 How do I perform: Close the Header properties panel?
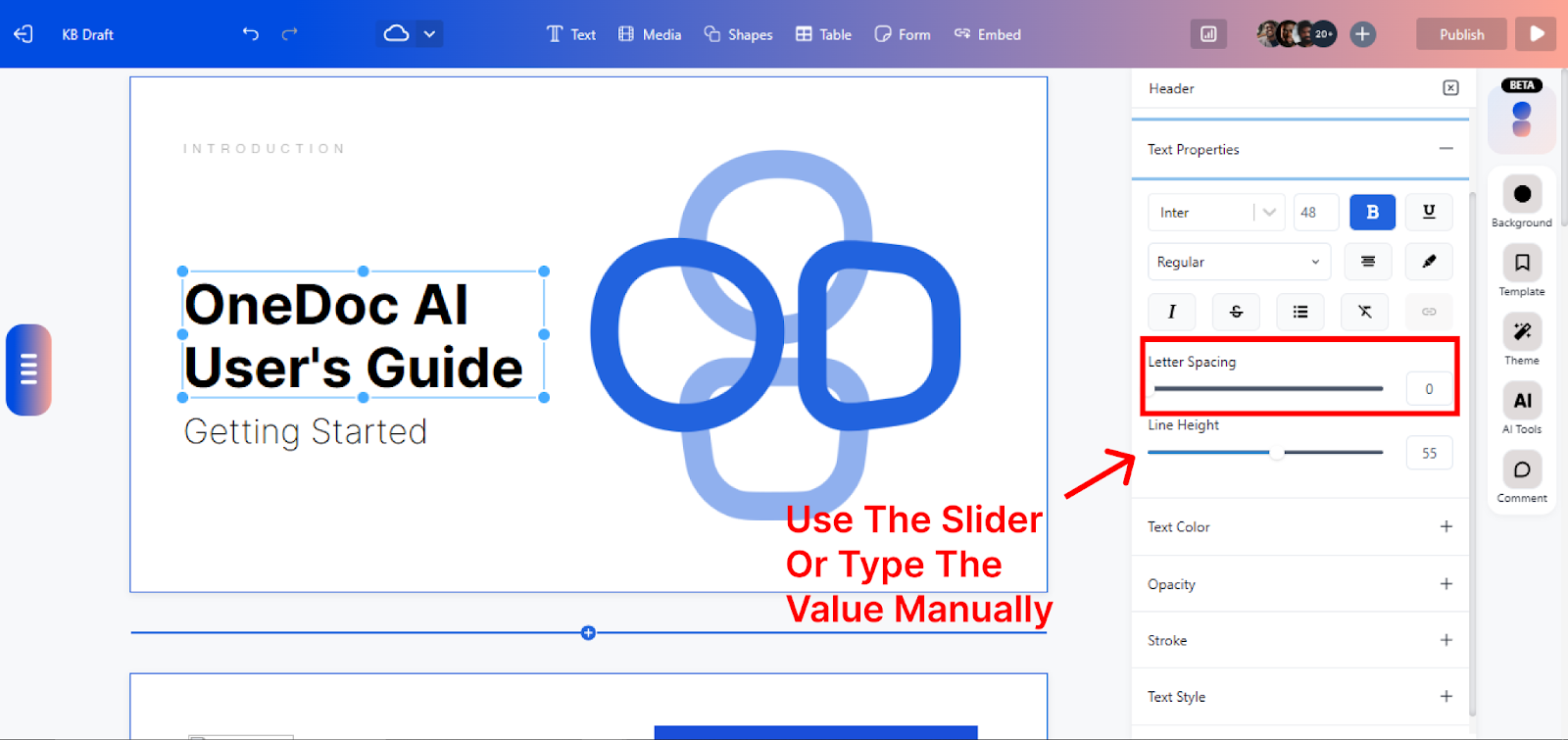coord(1450,88)
